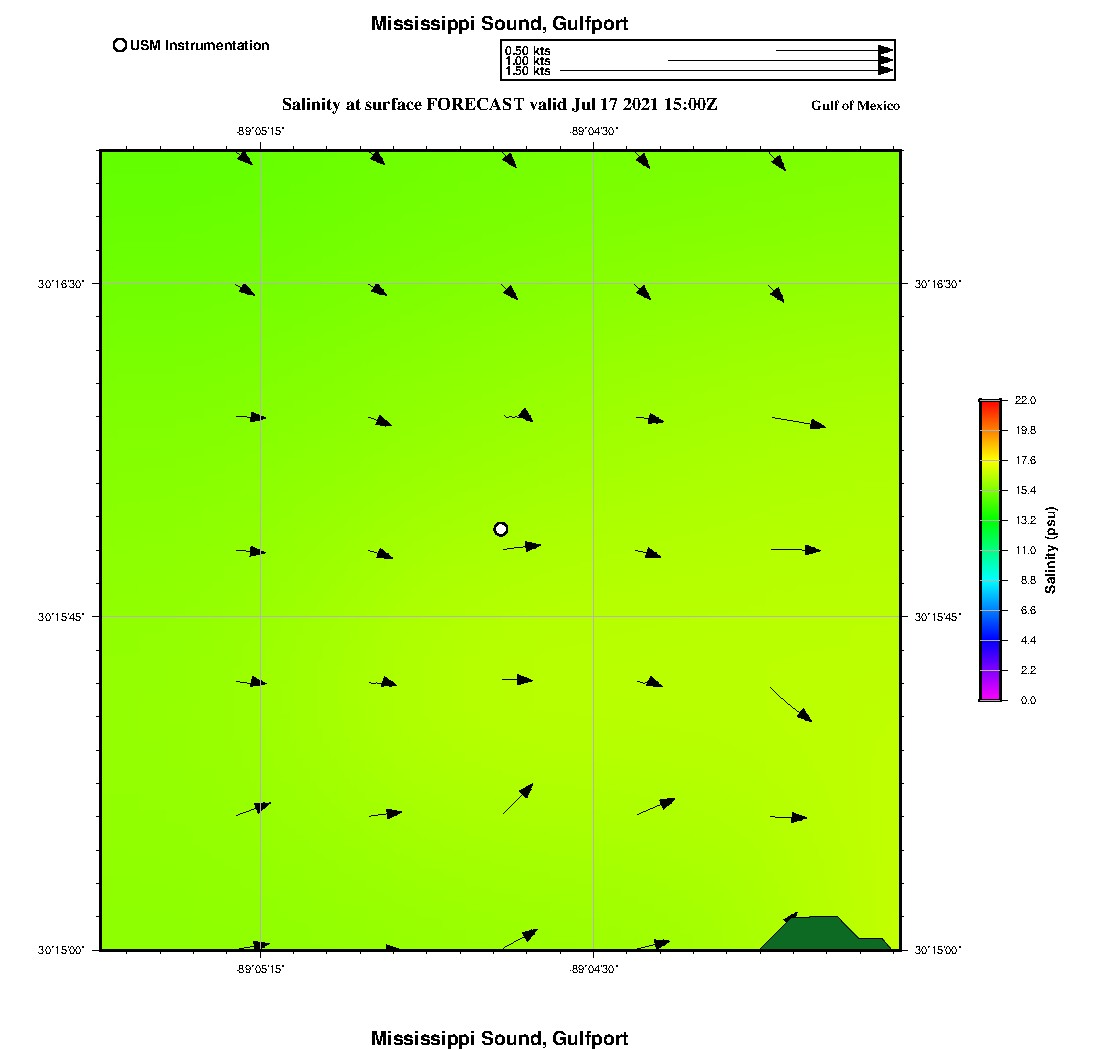
Task: Click the Gulf of Mexico label
Action: (x=855, y=106)
